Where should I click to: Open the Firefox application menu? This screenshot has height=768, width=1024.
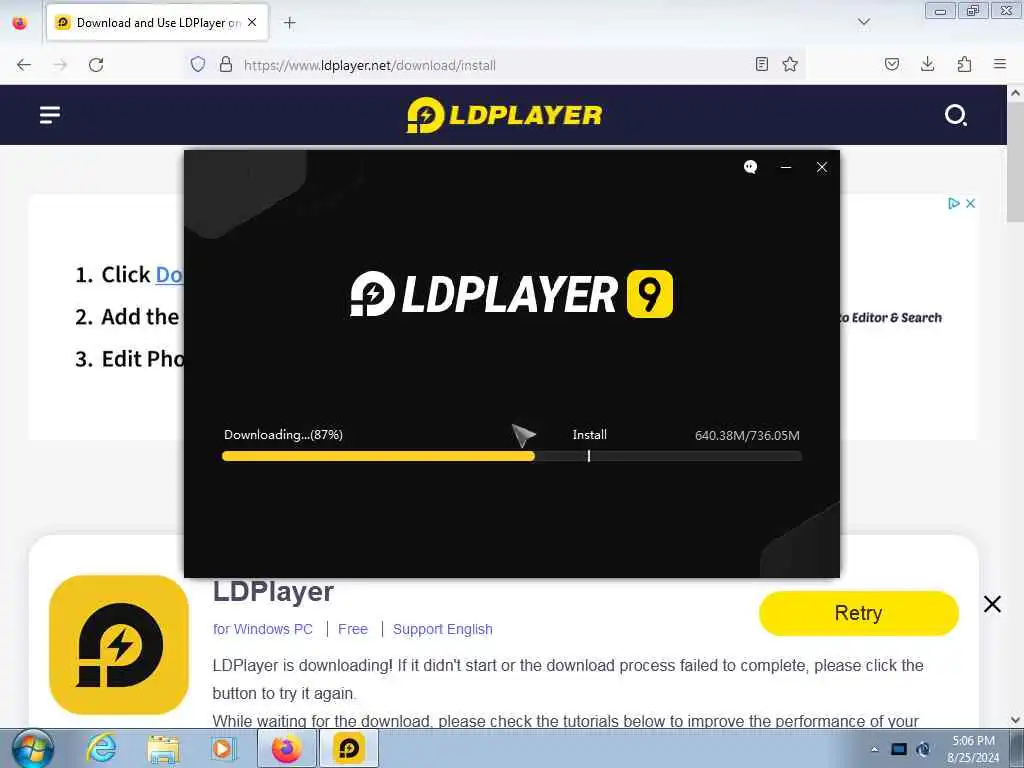[1000, 64]
